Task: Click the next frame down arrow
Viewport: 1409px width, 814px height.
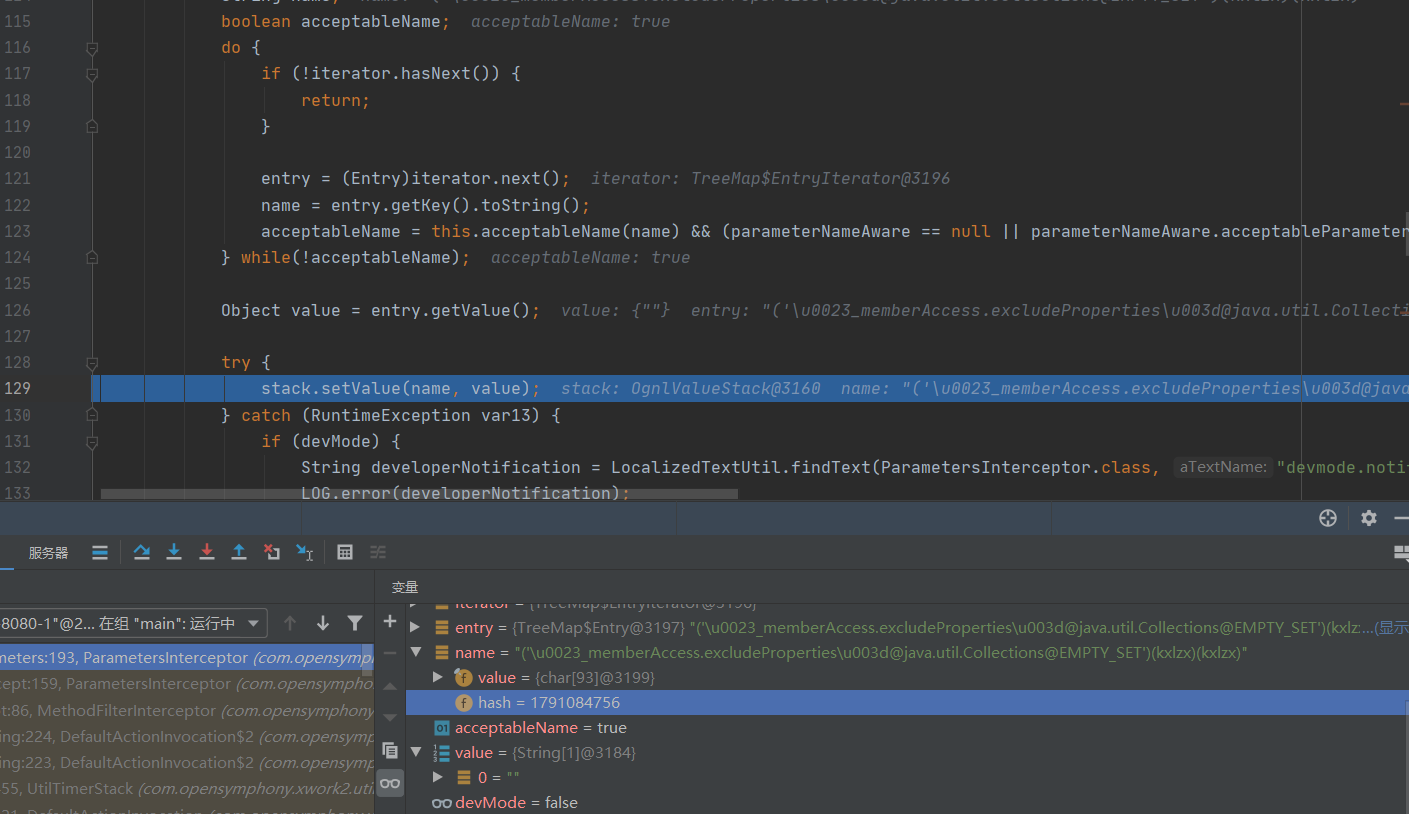Action: click(323, 623)
